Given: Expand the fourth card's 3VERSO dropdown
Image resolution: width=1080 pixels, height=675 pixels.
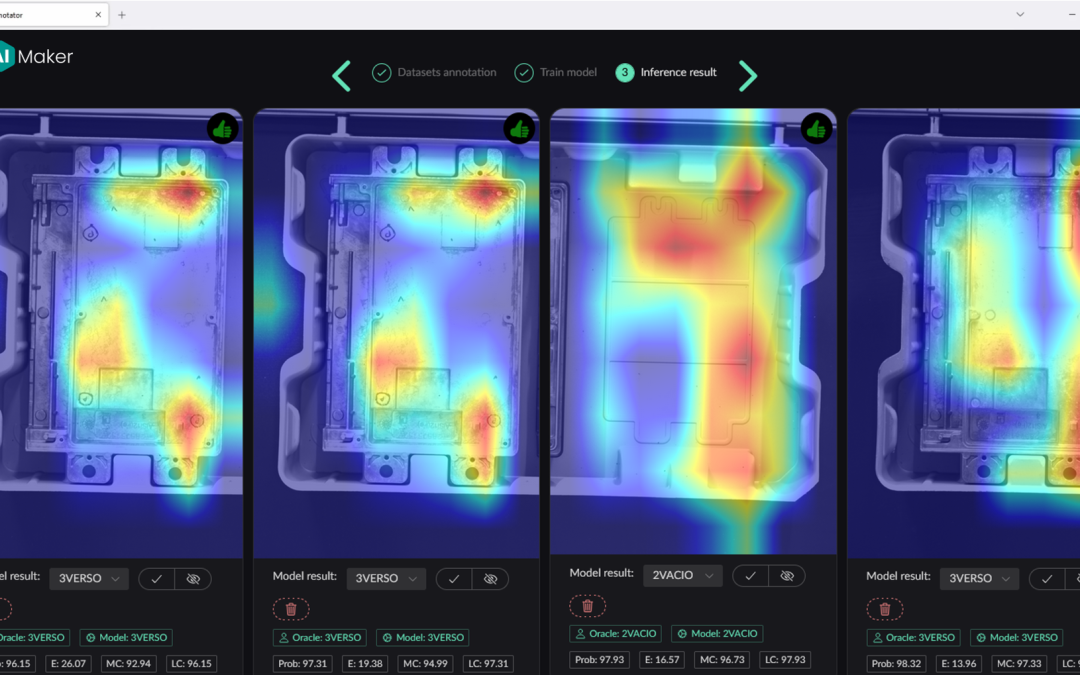Looking at the screenshot, I should click(979, 579).
